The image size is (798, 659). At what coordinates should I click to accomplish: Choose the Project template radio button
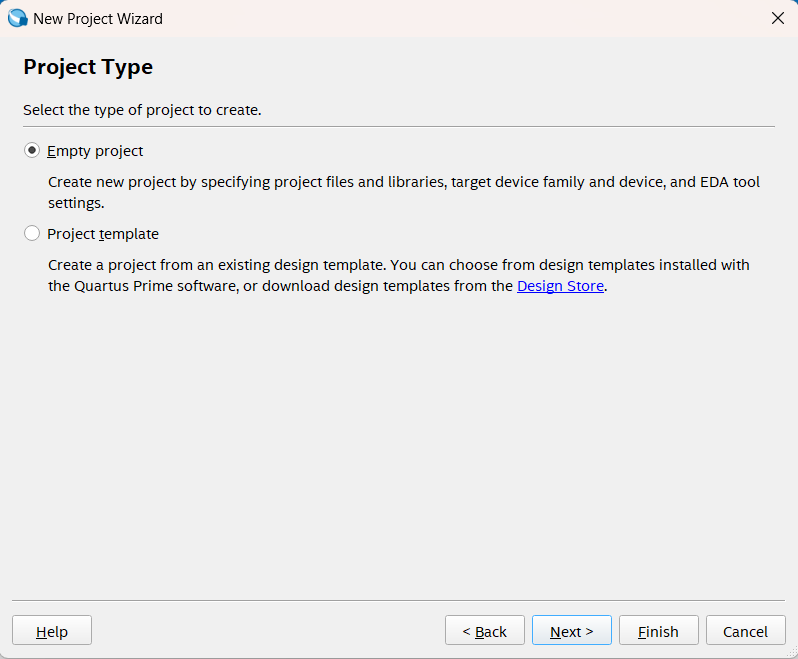(32, 234)
